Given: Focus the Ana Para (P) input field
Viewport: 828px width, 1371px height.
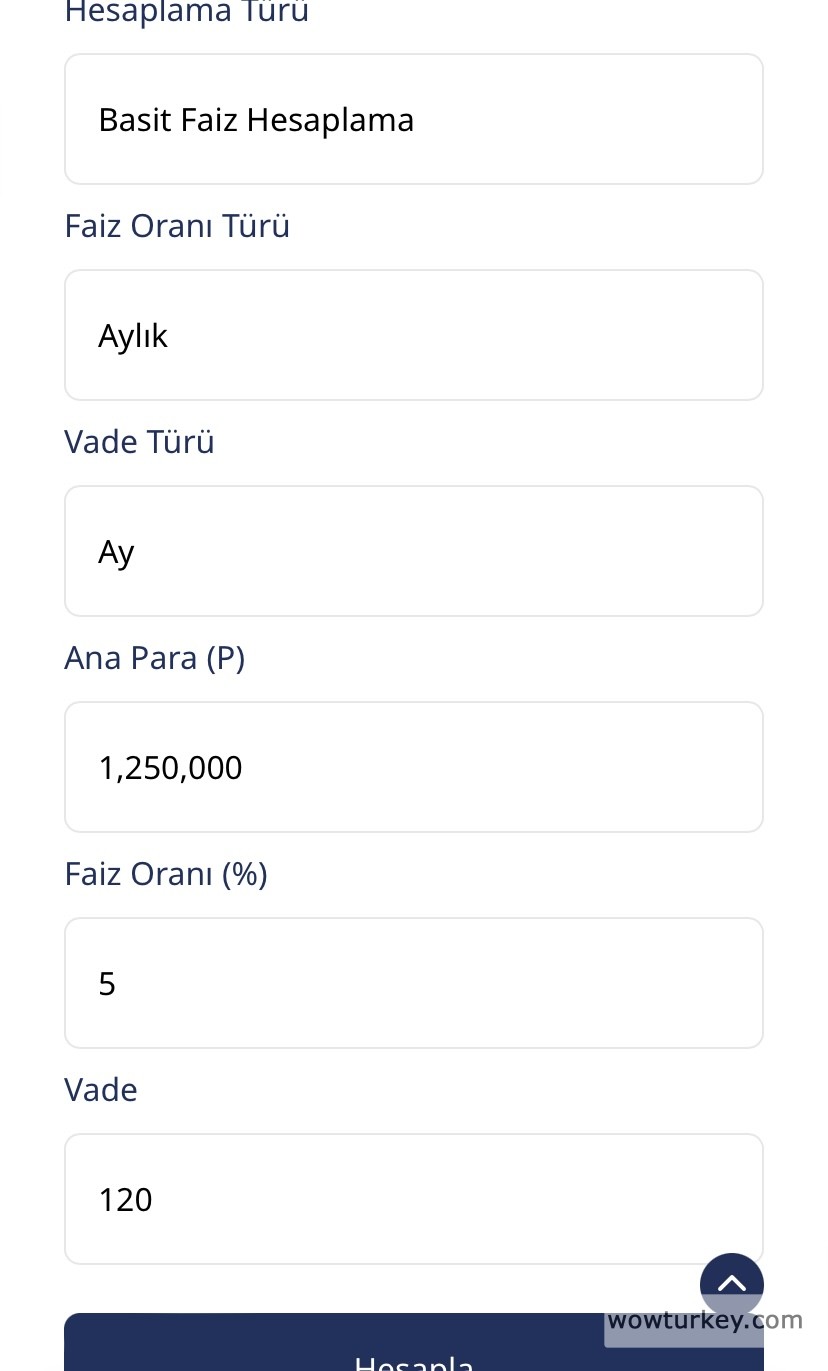Looking at the screenshot, I should 413,768.
